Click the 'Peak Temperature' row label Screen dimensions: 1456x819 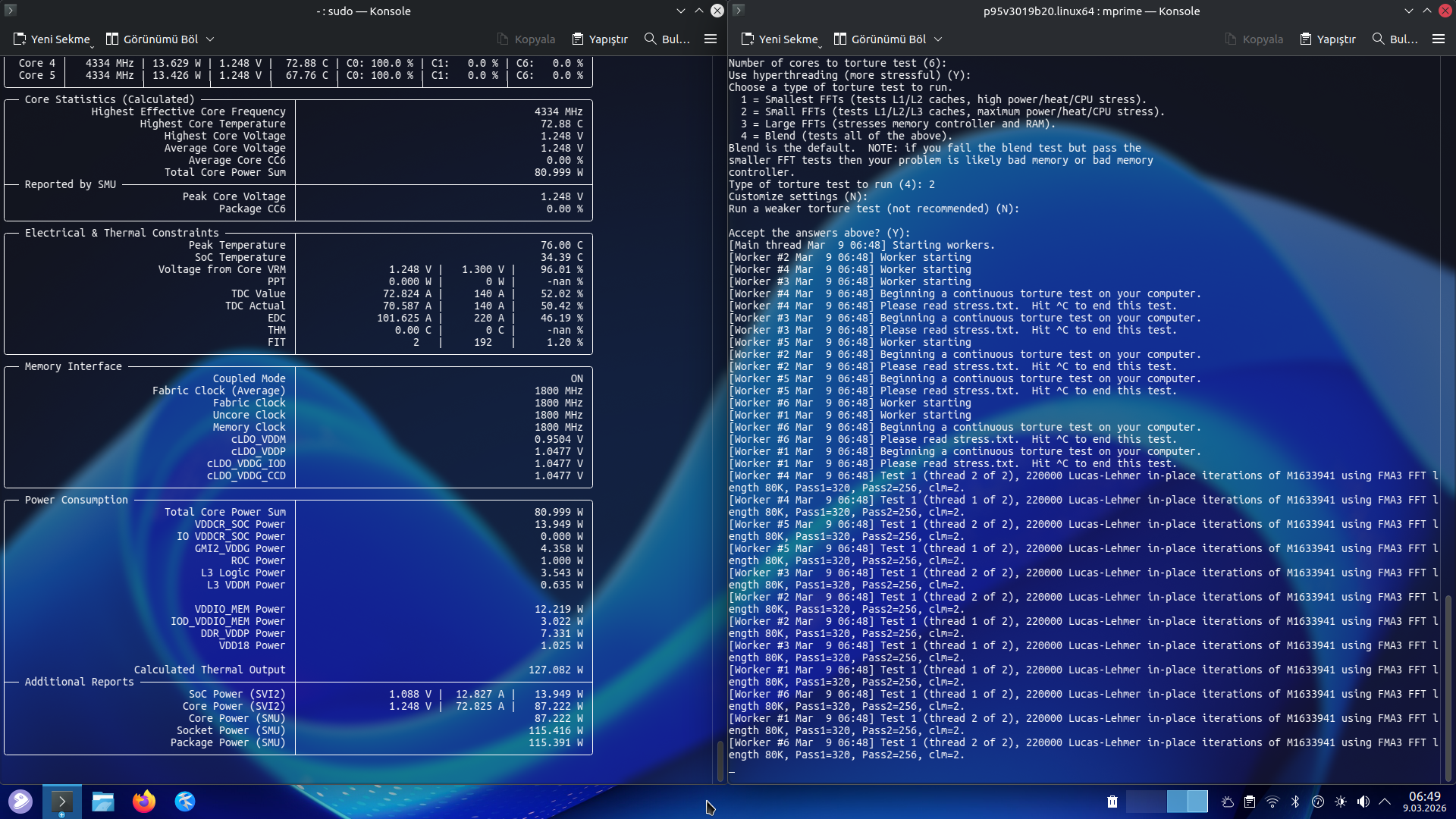[x=237, y=245]
